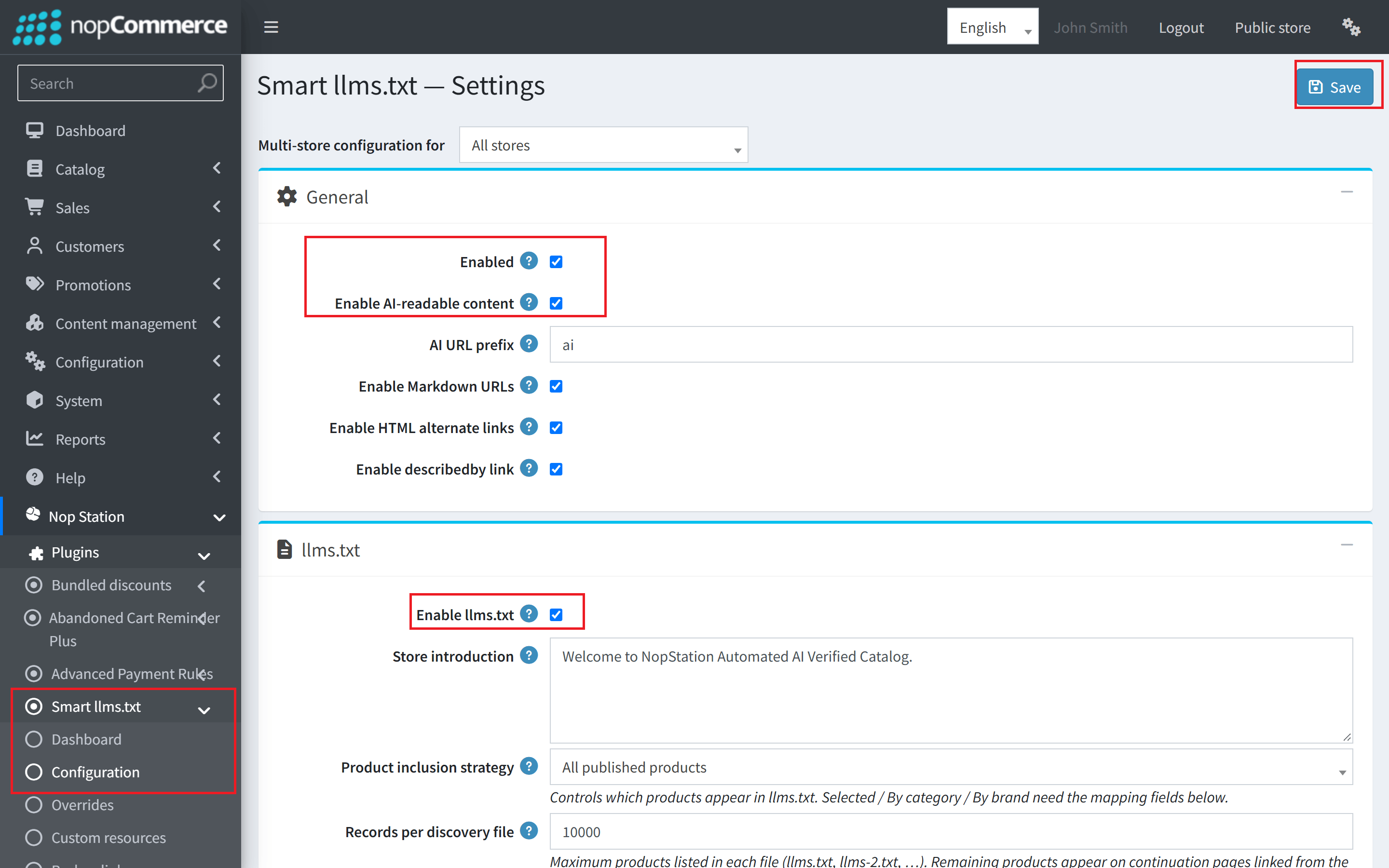Save the Smart llms.txt settings

point(1335,87)
